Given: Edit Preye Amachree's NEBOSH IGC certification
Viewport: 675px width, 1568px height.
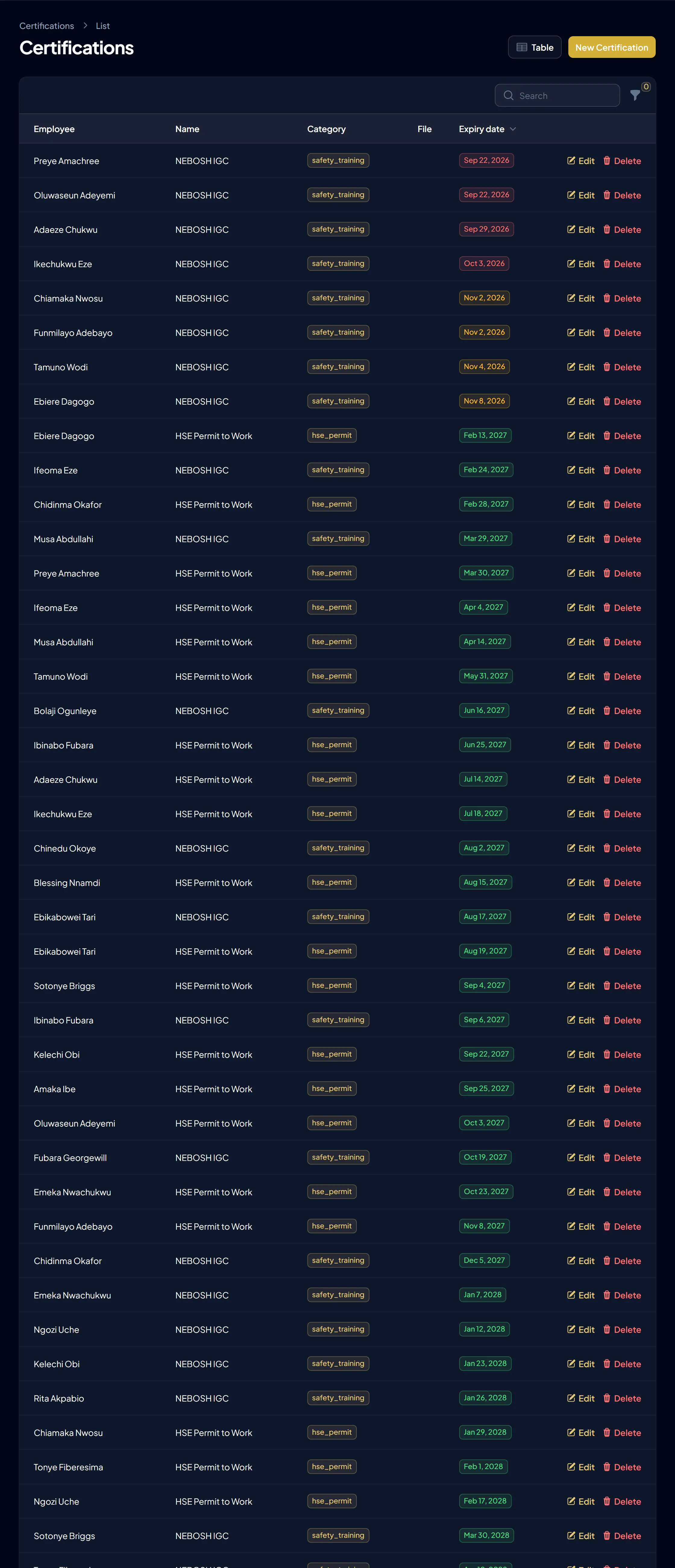Looking at the screenshot, I should (x=581, y=161).
